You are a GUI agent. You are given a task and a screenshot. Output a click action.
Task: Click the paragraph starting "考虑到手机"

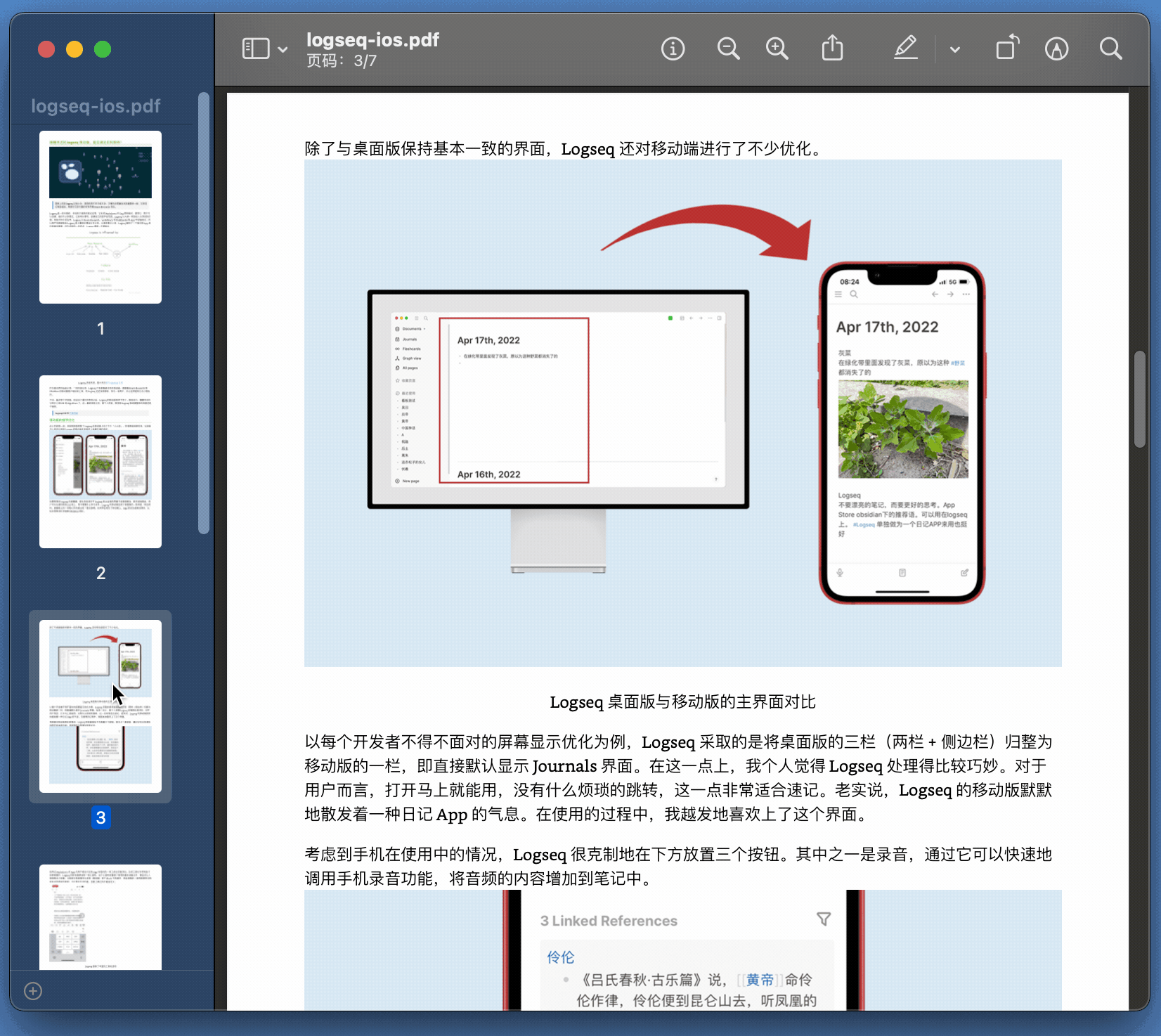[x=679, y=866]
